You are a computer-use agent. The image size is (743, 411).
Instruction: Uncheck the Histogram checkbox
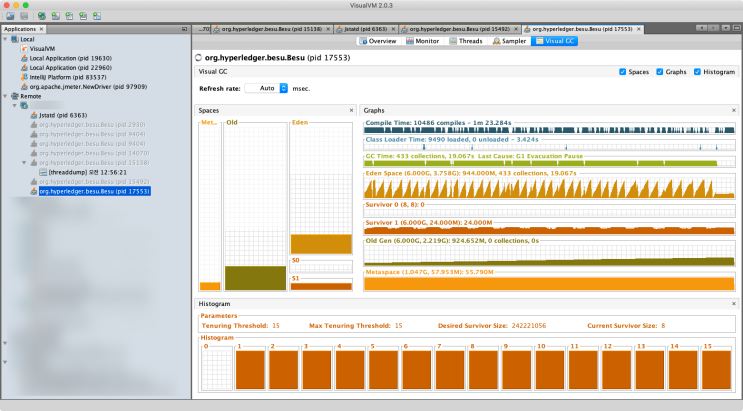pyautogui.click(x=697, y=72)
